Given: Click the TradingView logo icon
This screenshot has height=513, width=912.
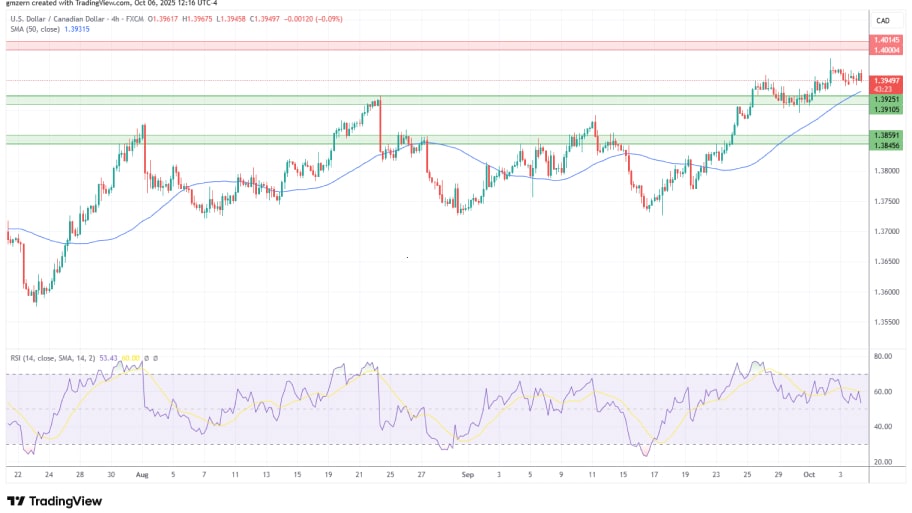Looking at the screenshot, I should pos(16,501).
